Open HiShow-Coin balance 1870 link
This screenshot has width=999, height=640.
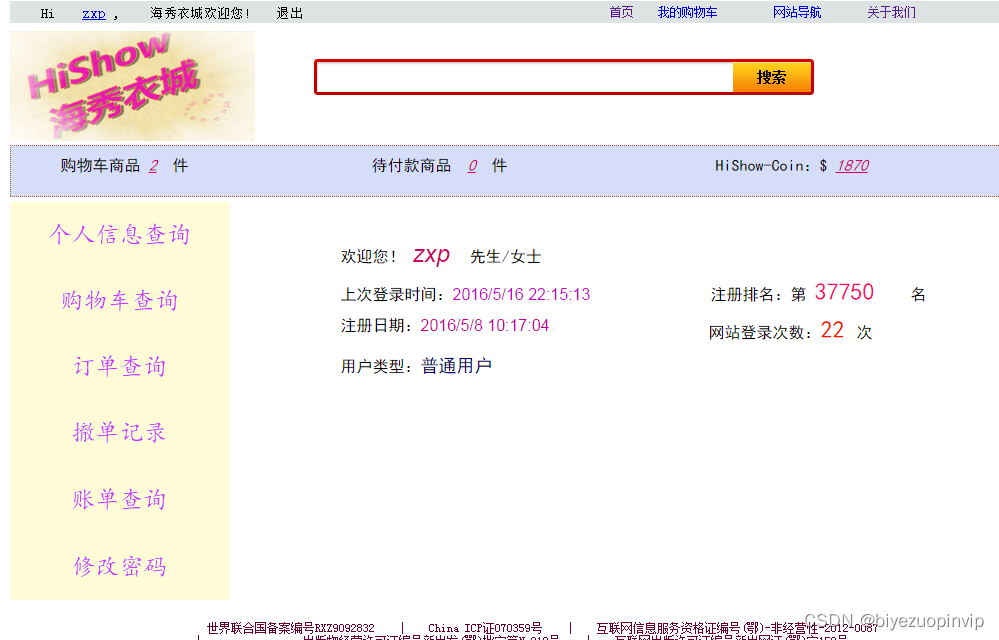pyautogui.click(x=852, y=166)
